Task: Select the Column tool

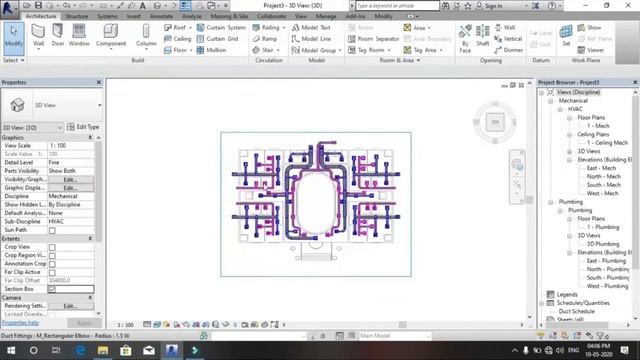Action: point(146,36)
